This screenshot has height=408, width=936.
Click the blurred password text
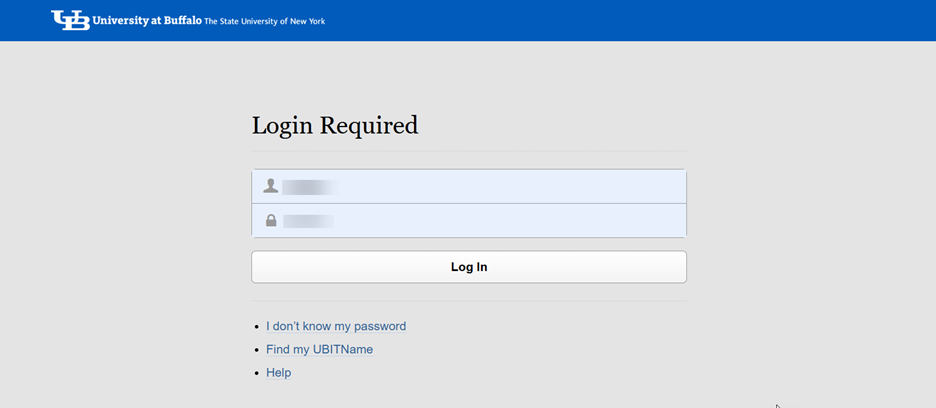308,220
